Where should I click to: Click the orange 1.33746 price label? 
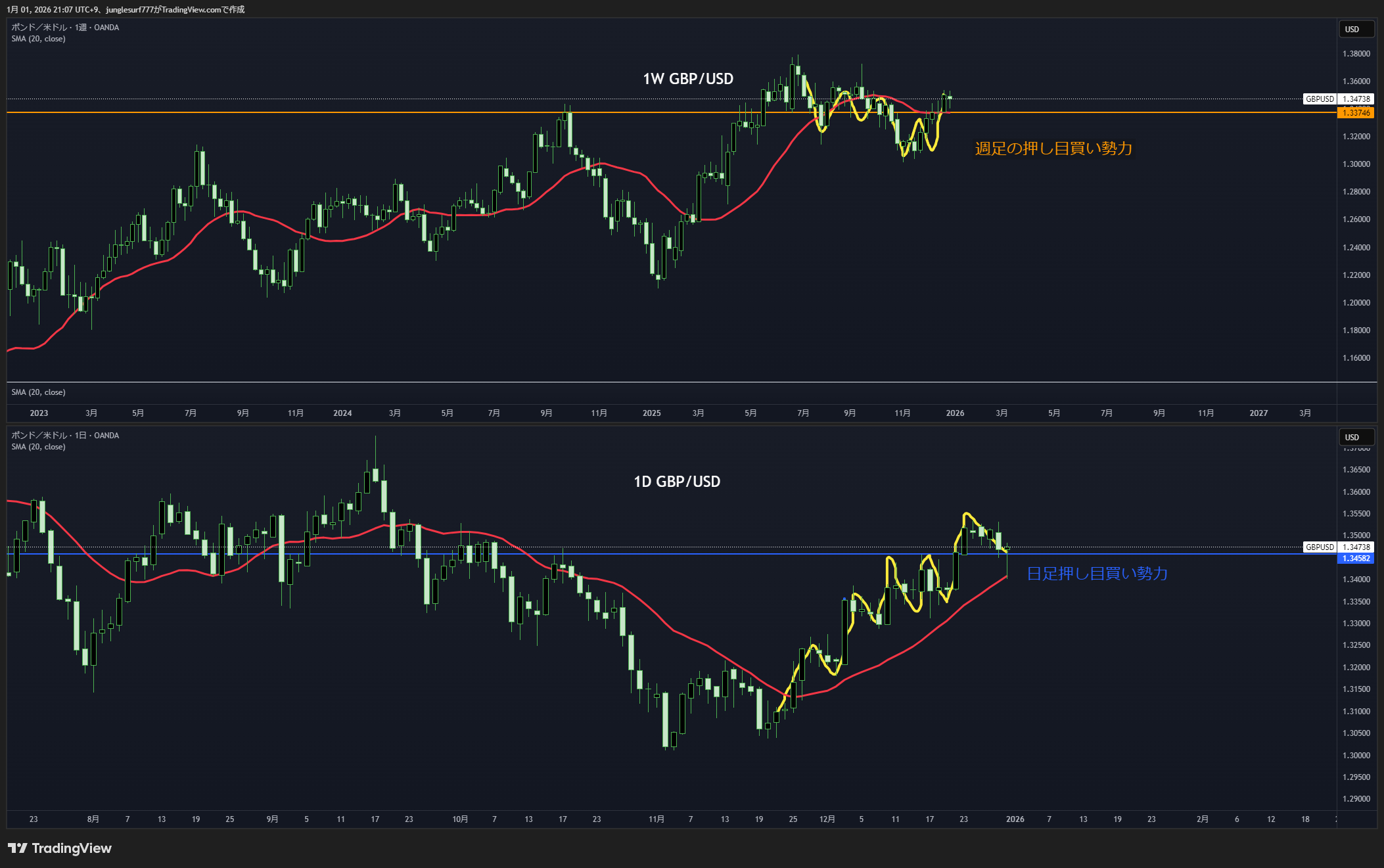[x=1356, y=113]
